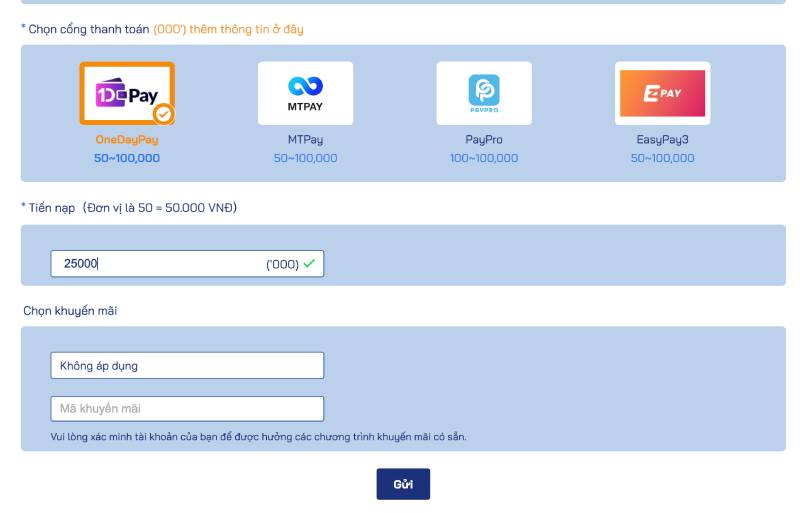Select the EasyPay3 gateway logo
Screen dimensions: 800x513
coord(662,93)
